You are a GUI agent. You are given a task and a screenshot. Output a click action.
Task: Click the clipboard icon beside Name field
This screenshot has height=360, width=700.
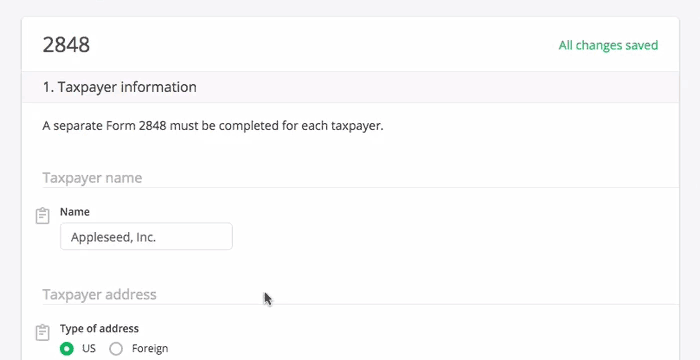pyautogui.click(x=42, y=216)
